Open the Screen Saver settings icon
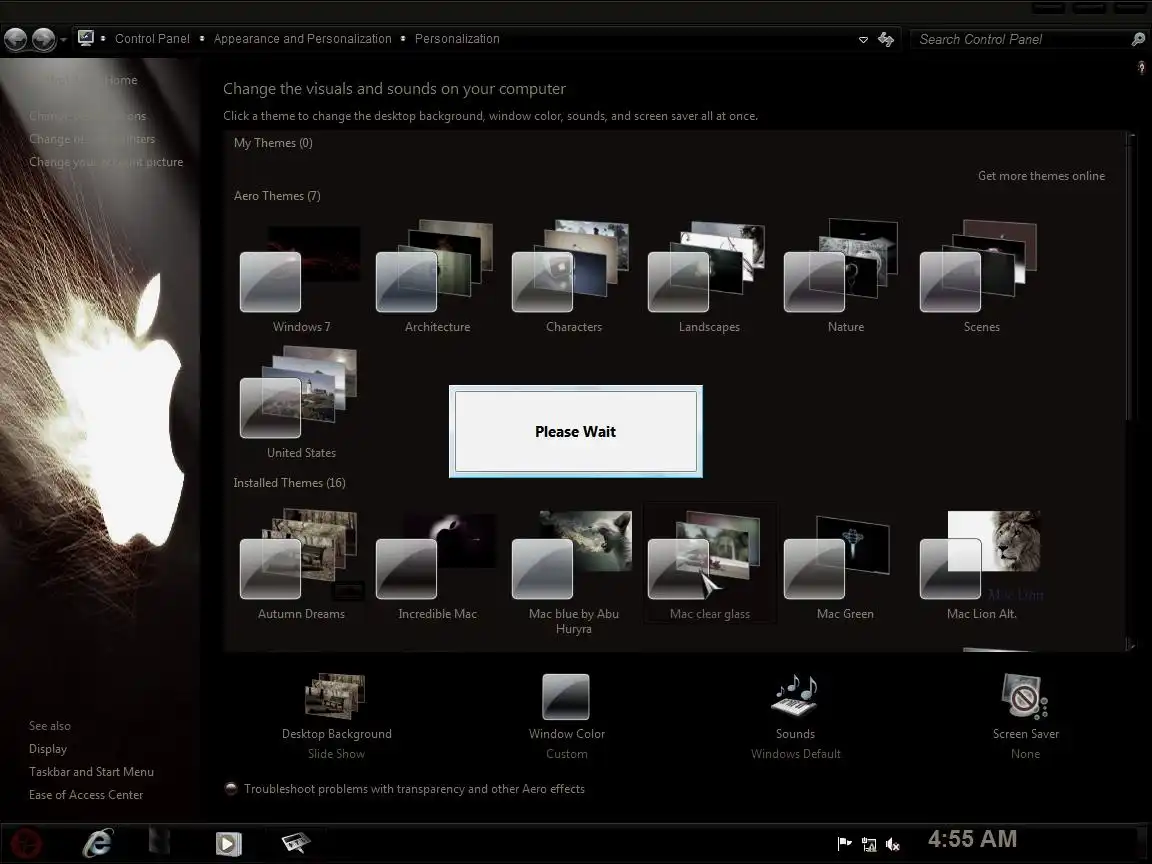This screenshot has width=1152, height=864. tap(1024, 696)
